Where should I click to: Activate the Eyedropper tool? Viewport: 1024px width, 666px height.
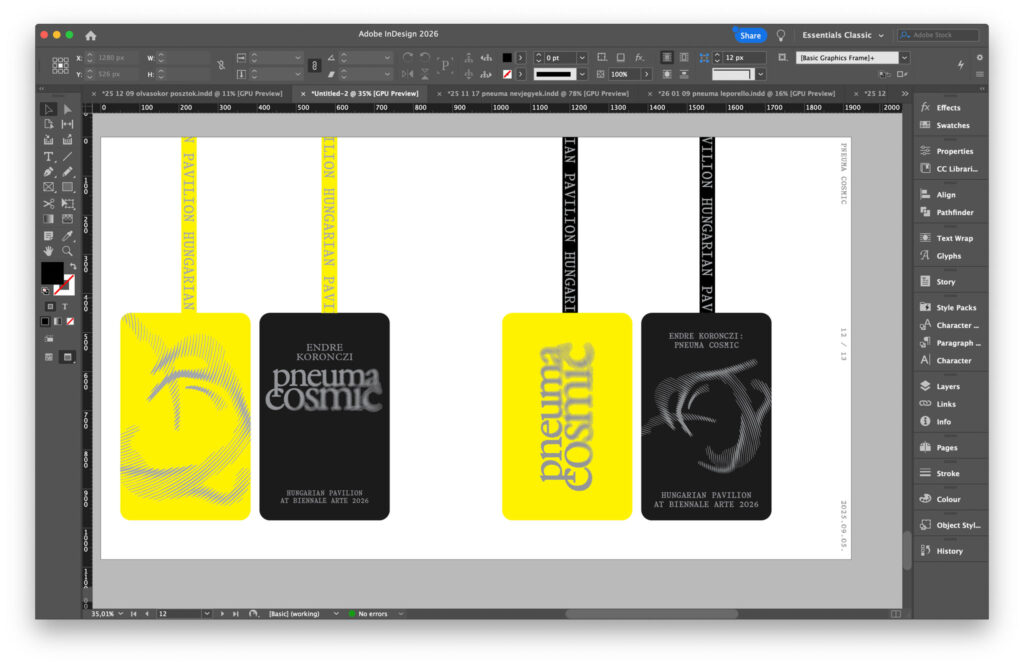coord(67,235)
